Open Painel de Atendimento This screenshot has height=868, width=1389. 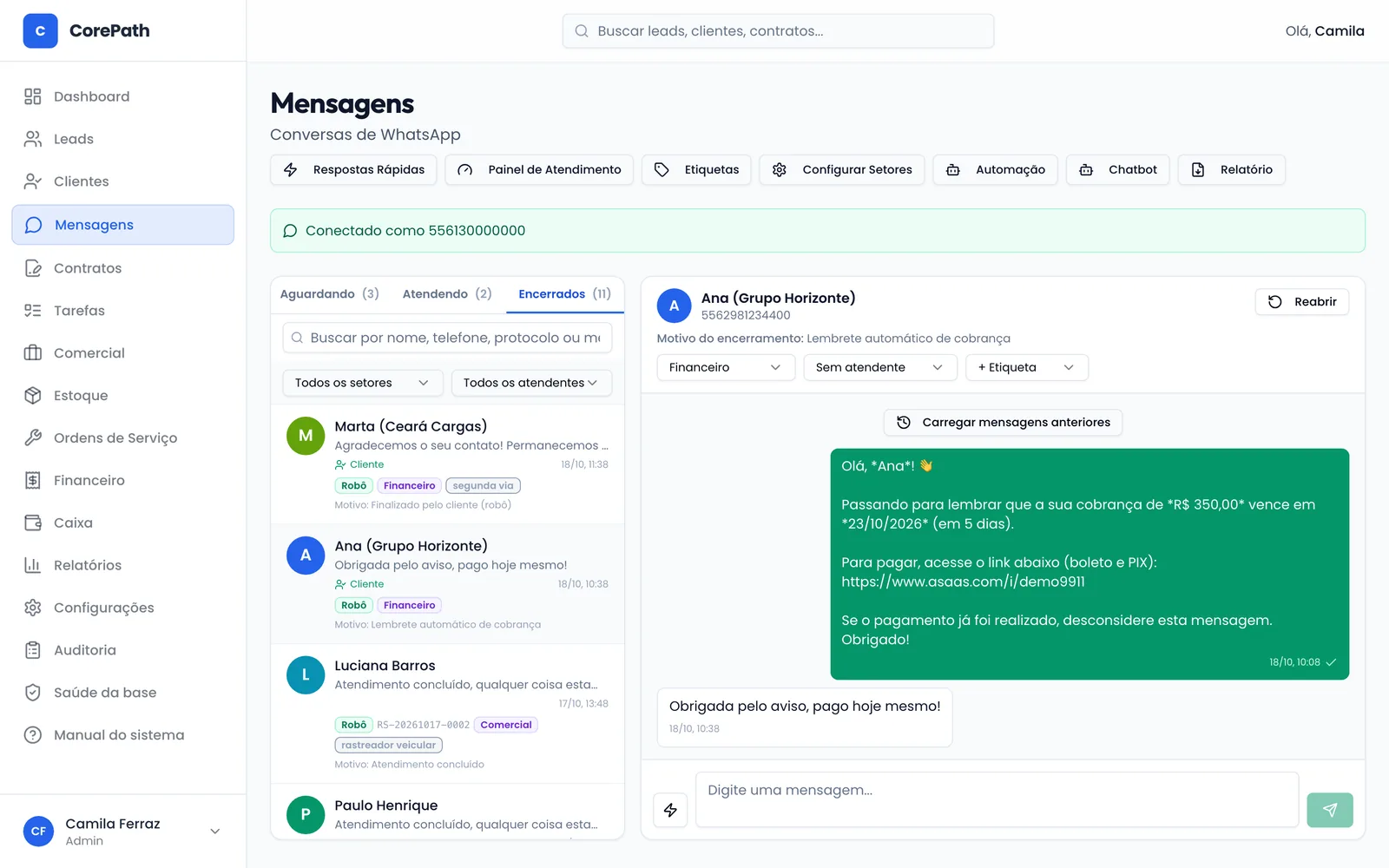(539, 170)
